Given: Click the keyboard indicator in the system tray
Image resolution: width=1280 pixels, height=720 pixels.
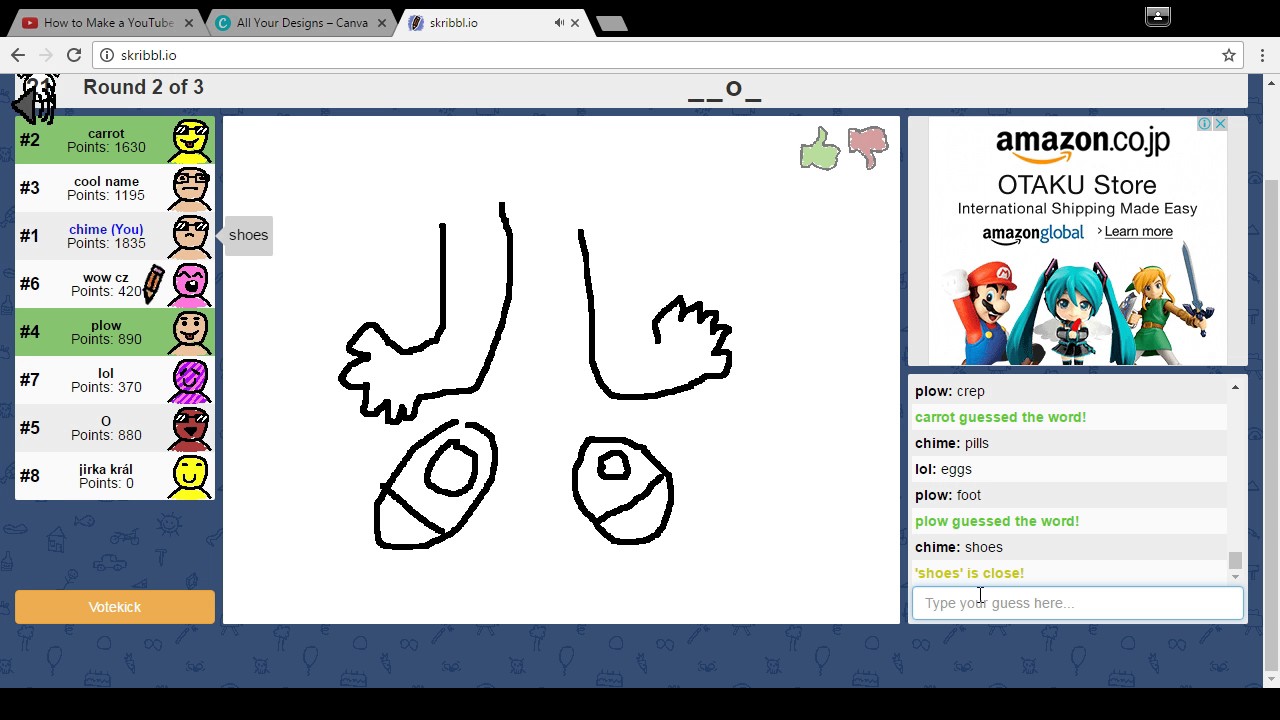Looking at the screenshot, I should (x=1157, y=17).
